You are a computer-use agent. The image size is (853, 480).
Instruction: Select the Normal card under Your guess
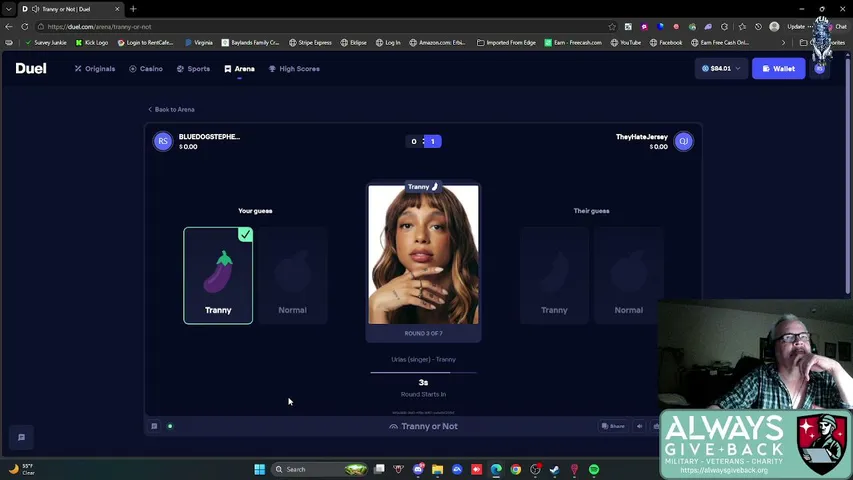pyautogui.click(x=293, y=275)
